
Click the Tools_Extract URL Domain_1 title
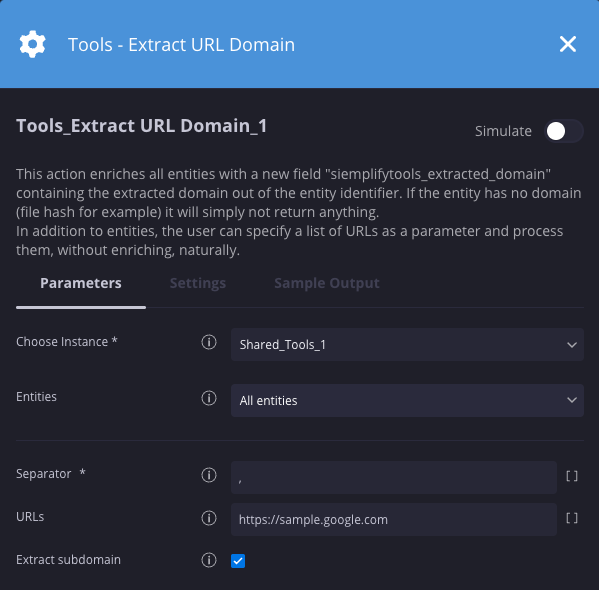pyautogui.click(x=141, y=126)
